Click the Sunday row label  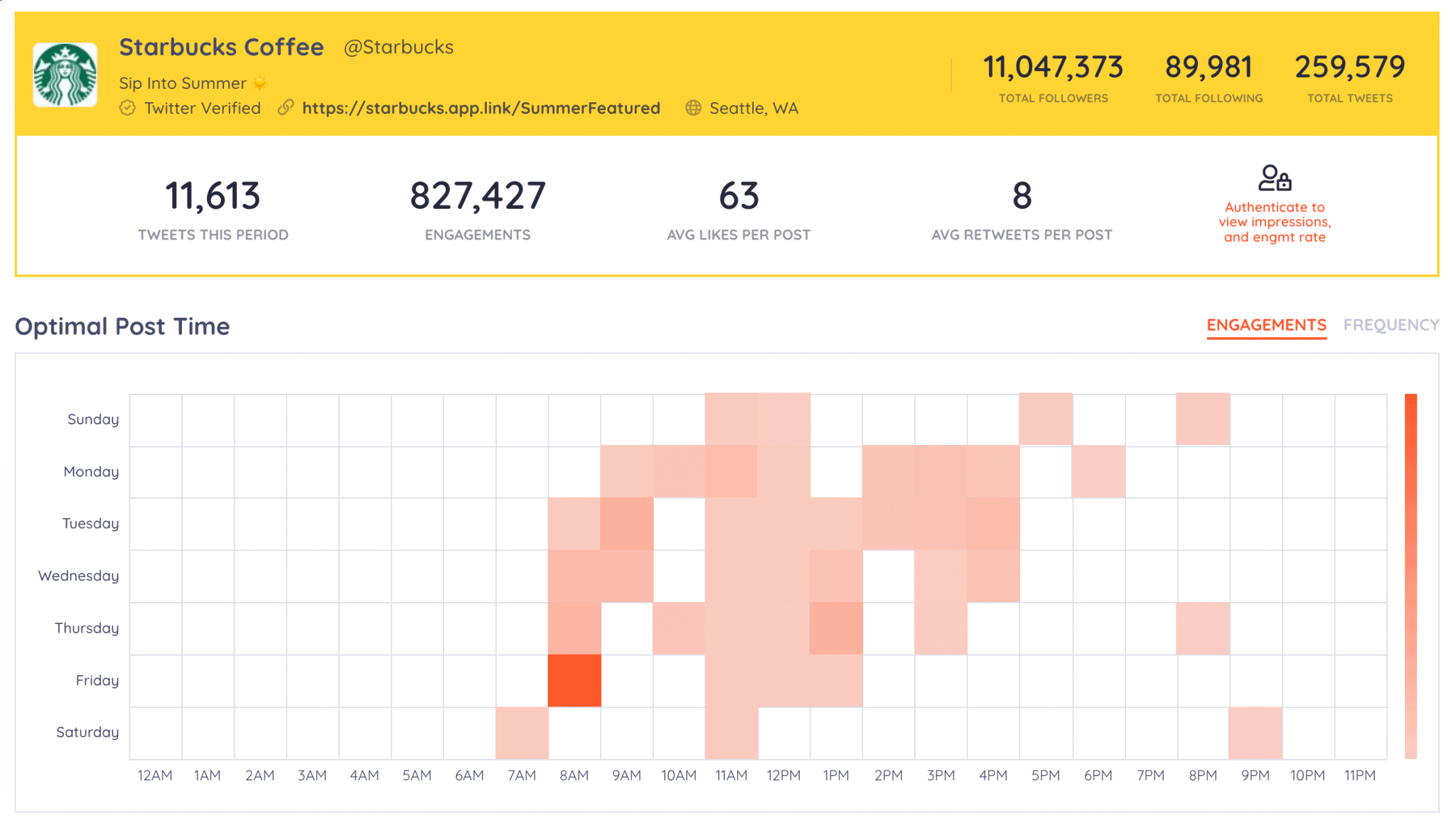(93, 419)
